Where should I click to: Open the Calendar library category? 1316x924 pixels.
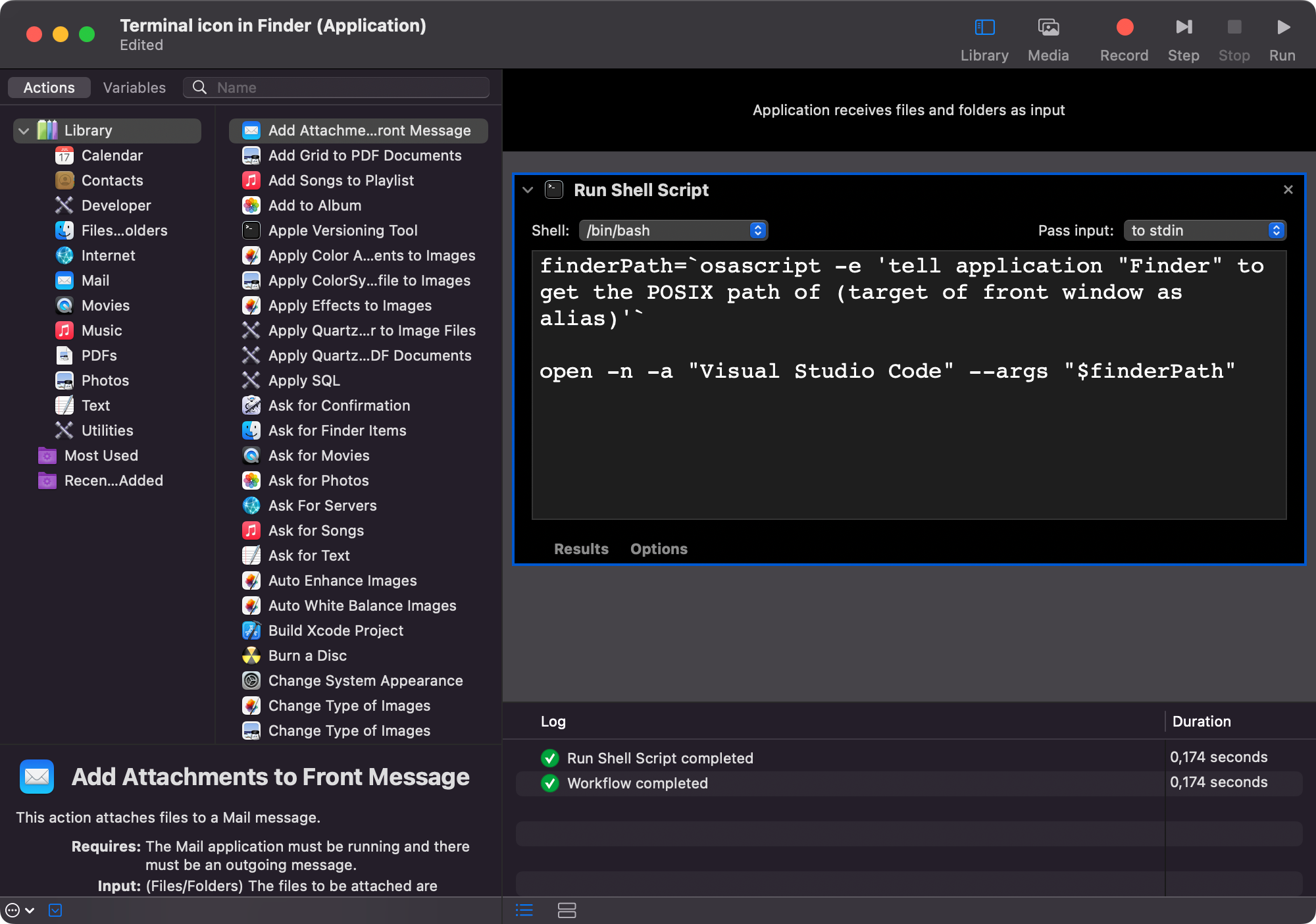click(x=112, y=155)
